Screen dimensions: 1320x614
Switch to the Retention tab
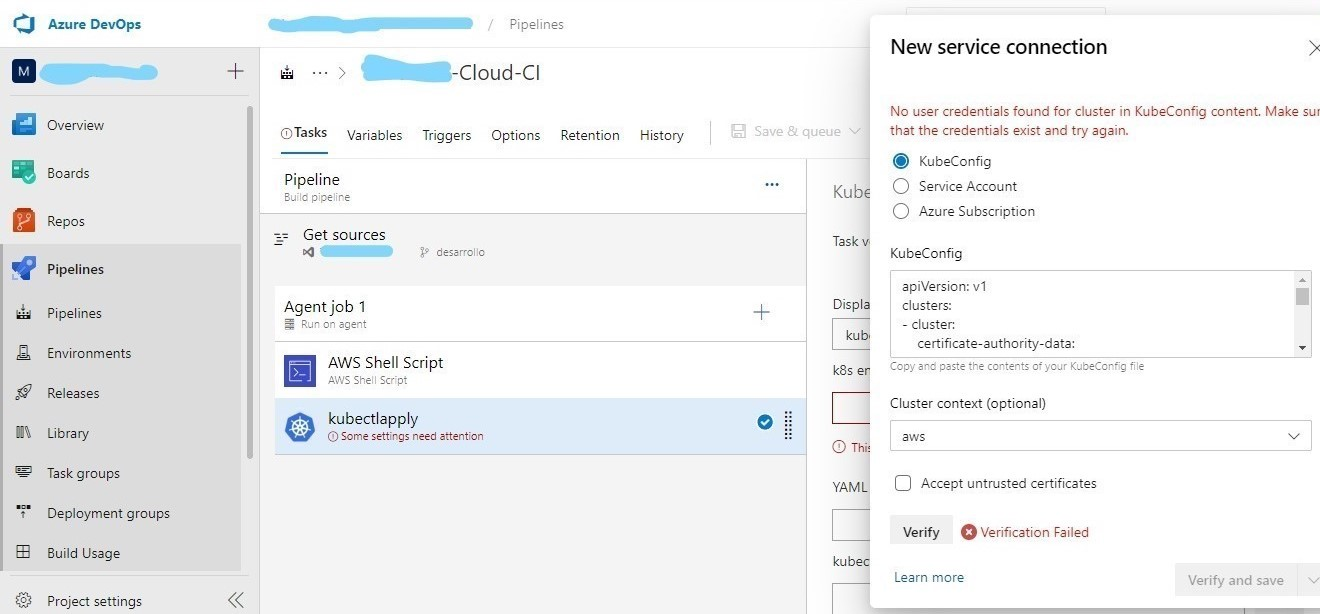(x=590, y=135)
